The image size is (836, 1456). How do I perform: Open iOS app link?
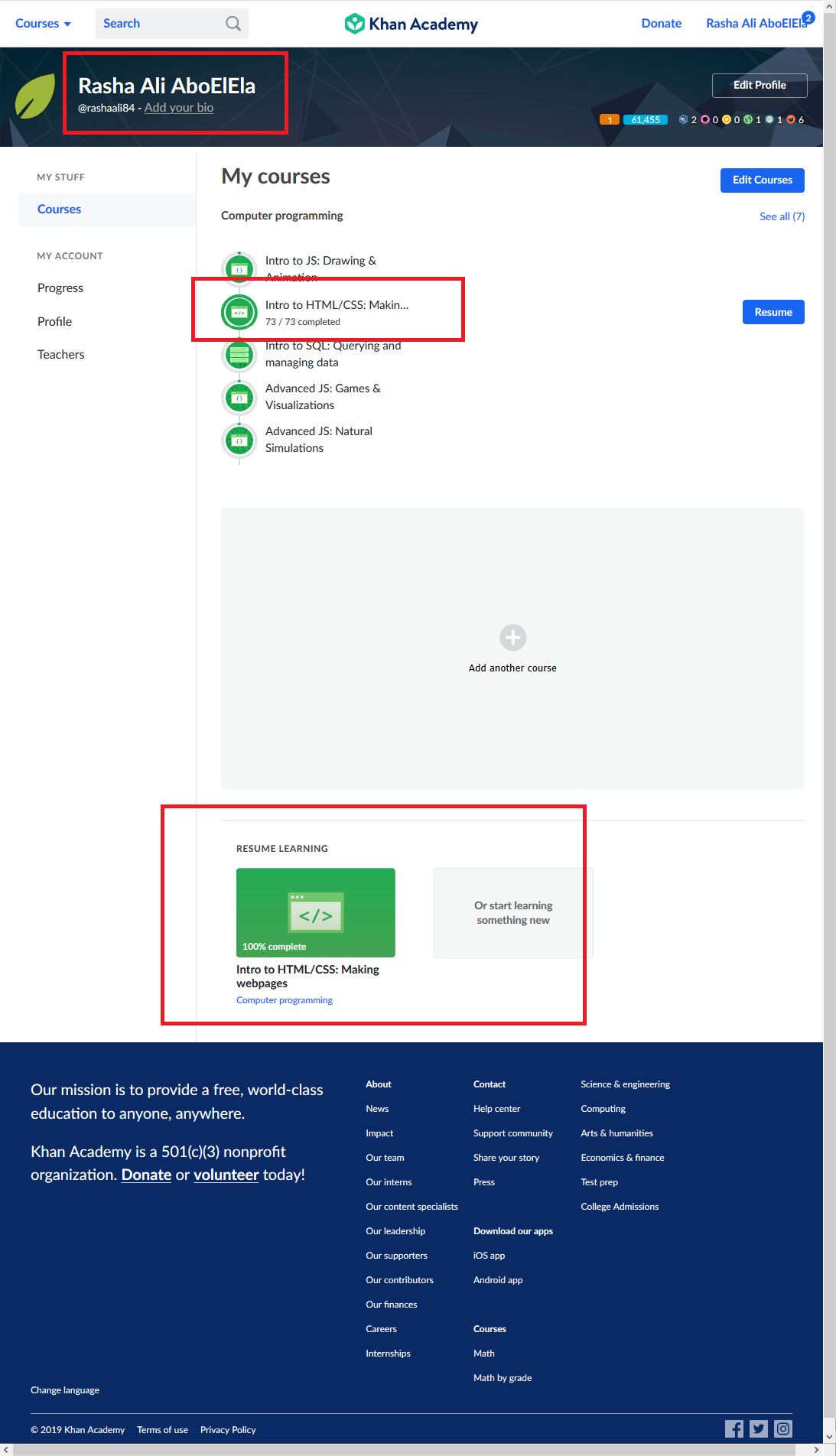click(489, 1256)
